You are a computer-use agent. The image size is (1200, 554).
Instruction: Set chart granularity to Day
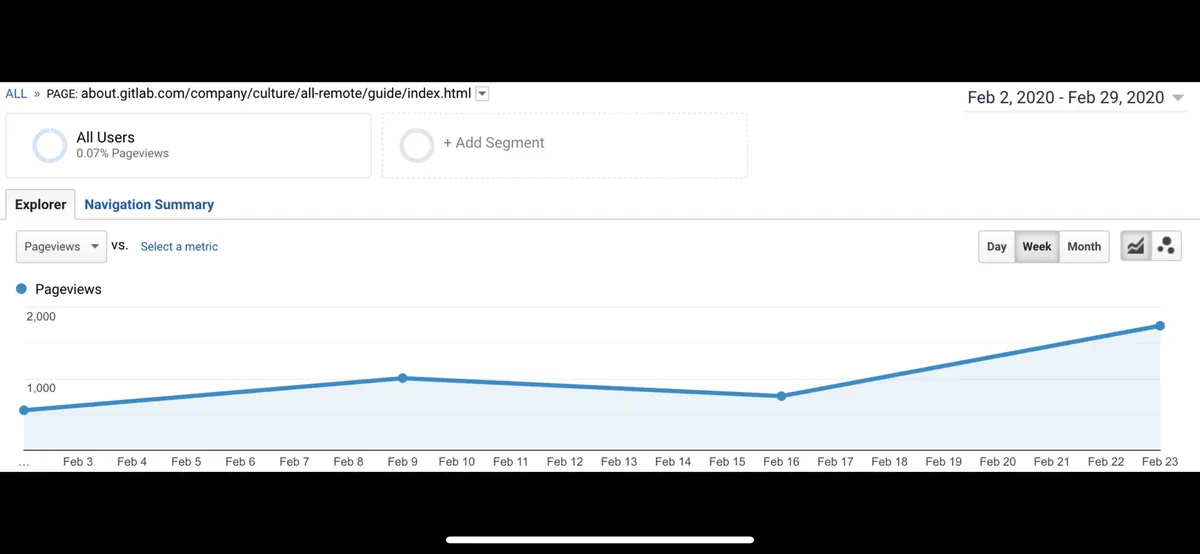point(997,246)
